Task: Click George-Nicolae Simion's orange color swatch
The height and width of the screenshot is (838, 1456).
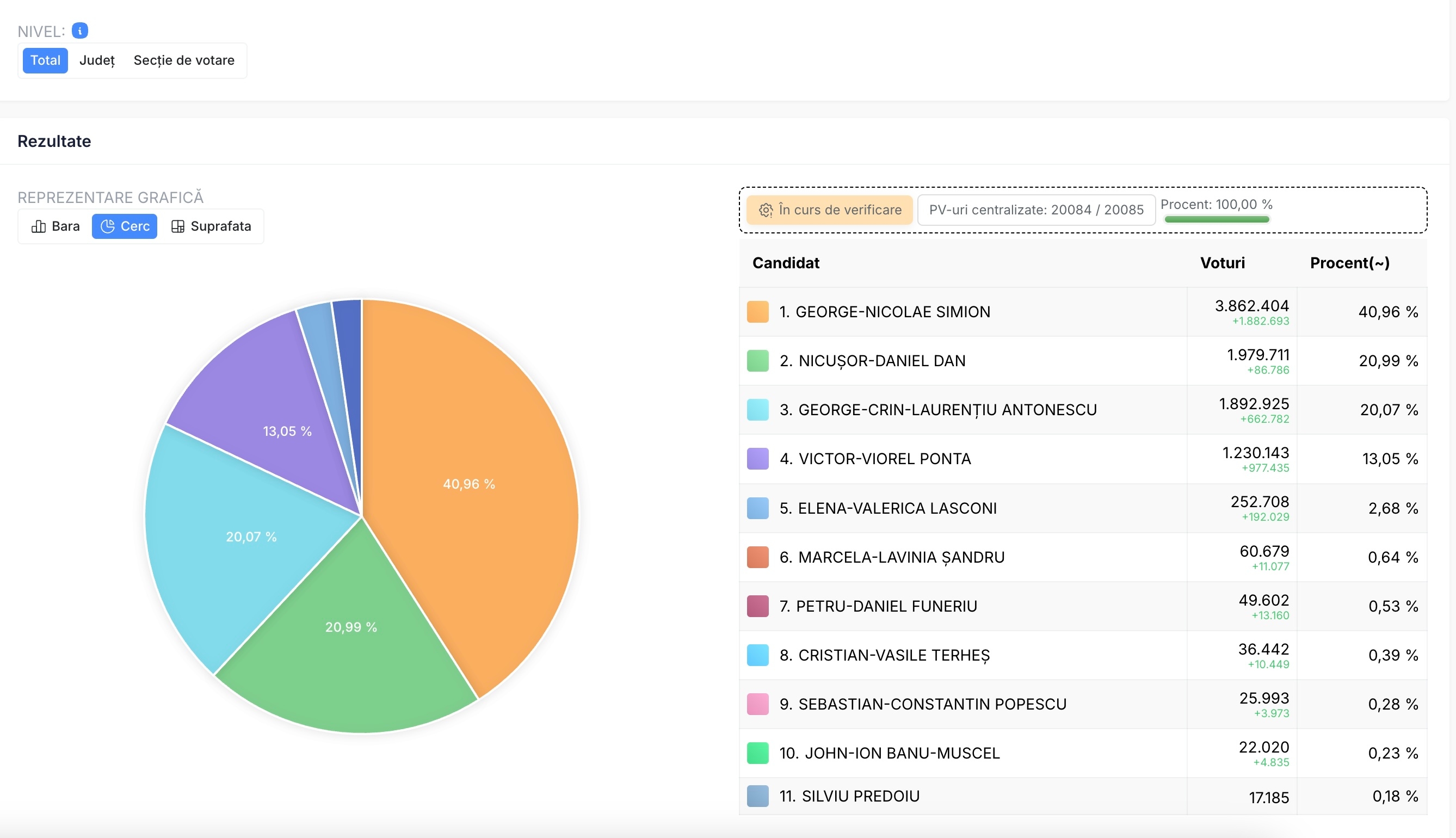Action: (x=757, y=312)
